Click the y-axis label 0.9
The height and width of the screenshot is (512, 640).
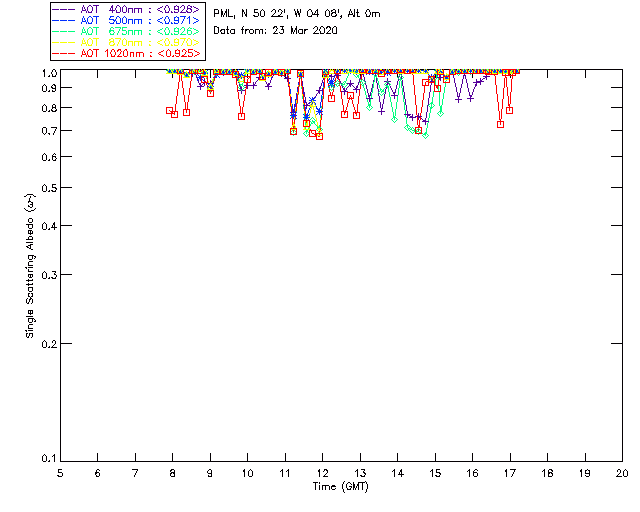[49, 88]
